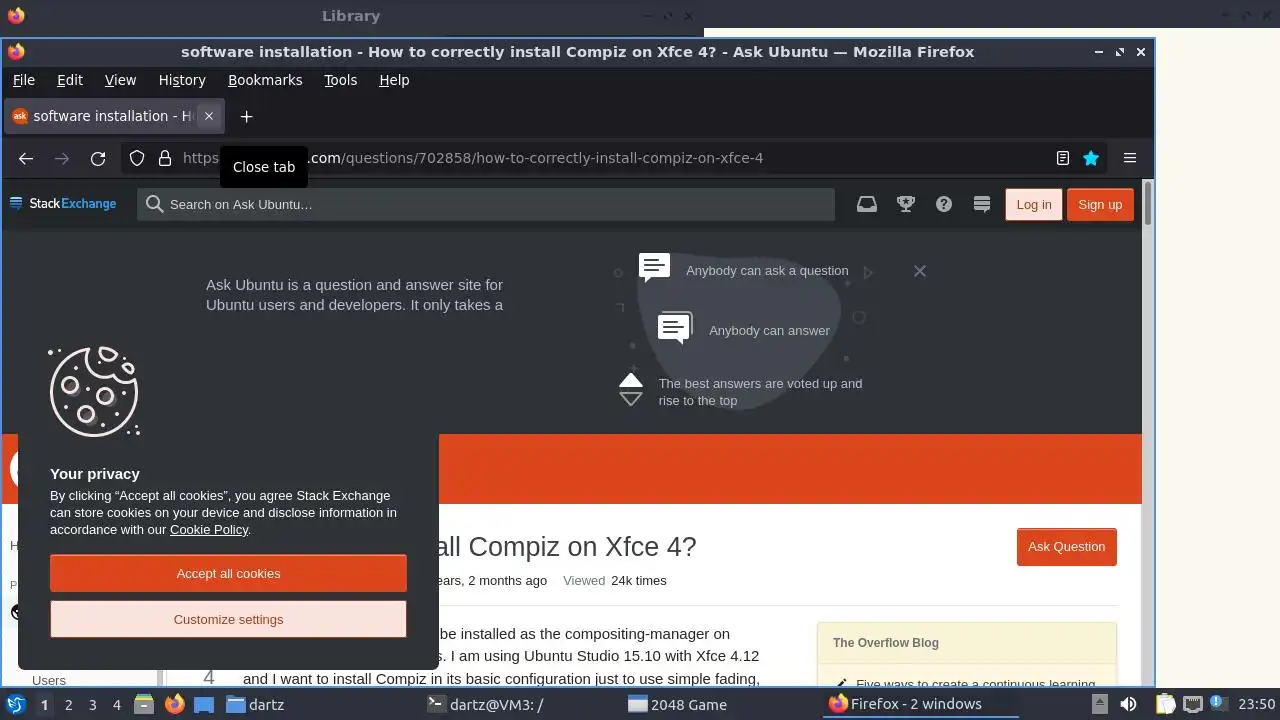Screen dimensions: 1280x720
Task: Click the update notification tray icon
Action: tap(1218, 704)
